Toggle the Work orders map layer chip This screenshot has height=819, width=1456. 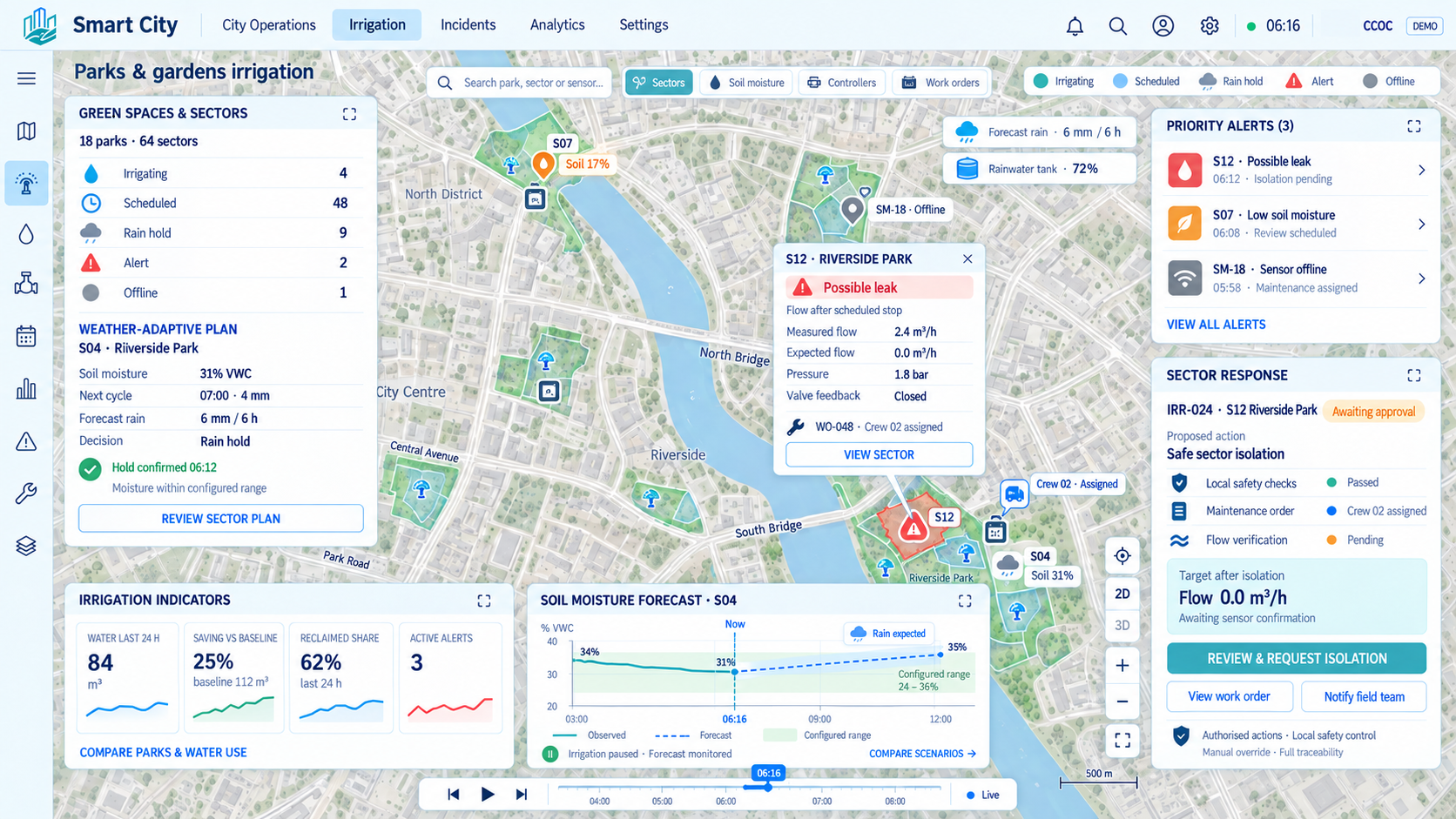(940, 83)
